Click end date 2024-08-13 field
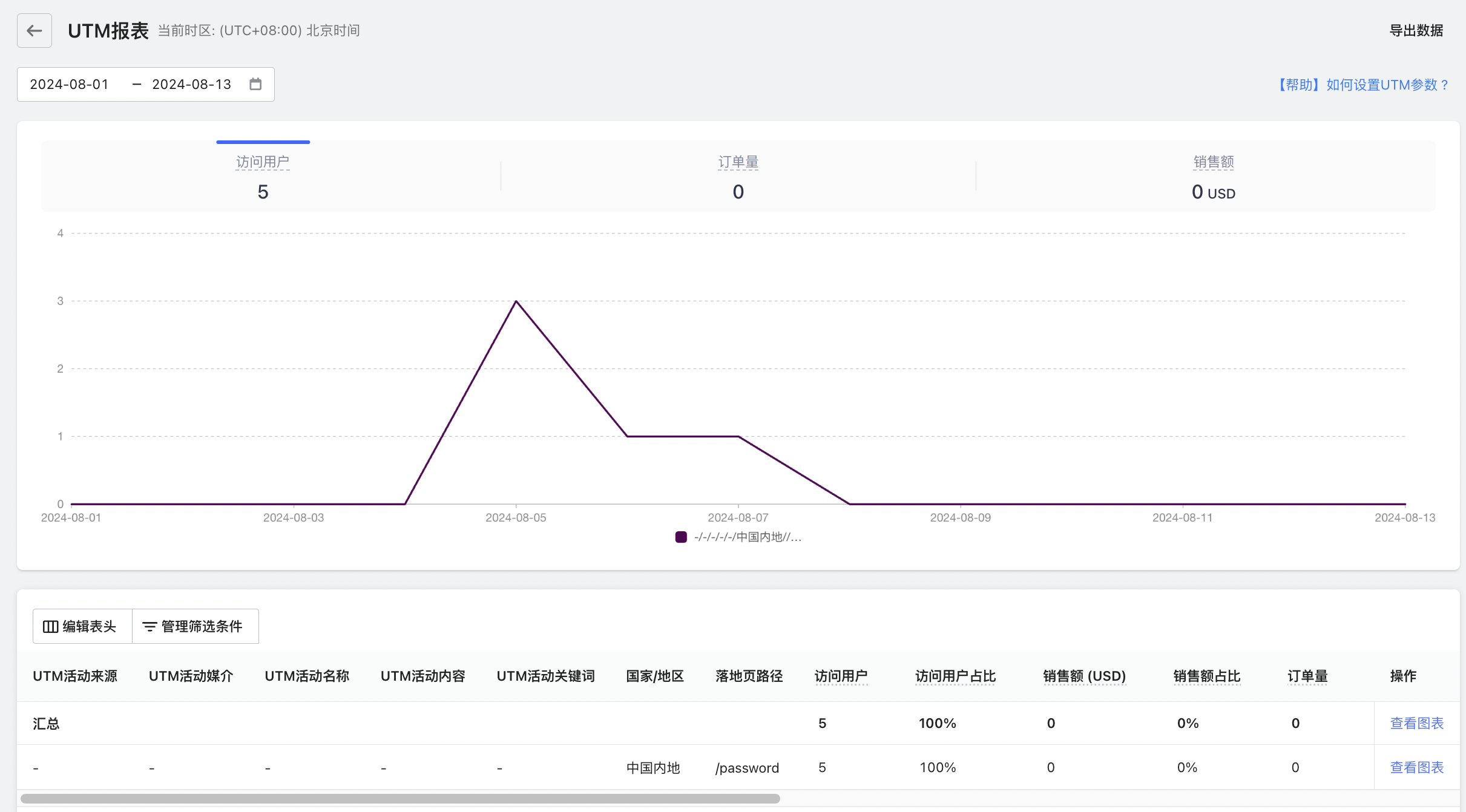Screen dimensions: 1466x812 point(192,84)
